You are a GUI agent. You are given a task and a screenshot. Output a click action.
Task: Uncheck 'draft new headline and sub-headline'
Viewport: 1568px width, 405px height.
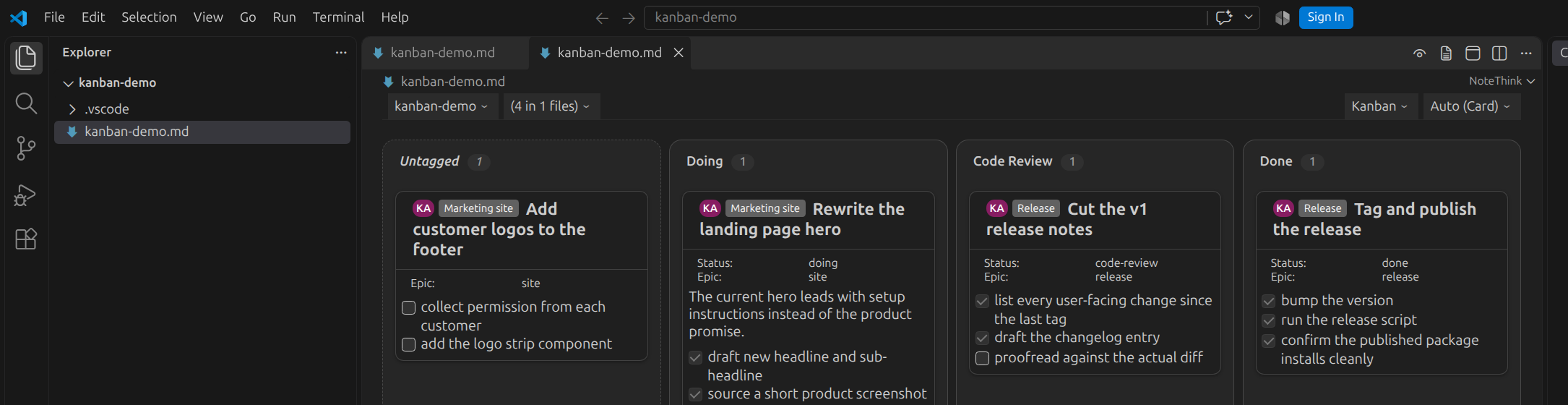(x=695, y=357)
